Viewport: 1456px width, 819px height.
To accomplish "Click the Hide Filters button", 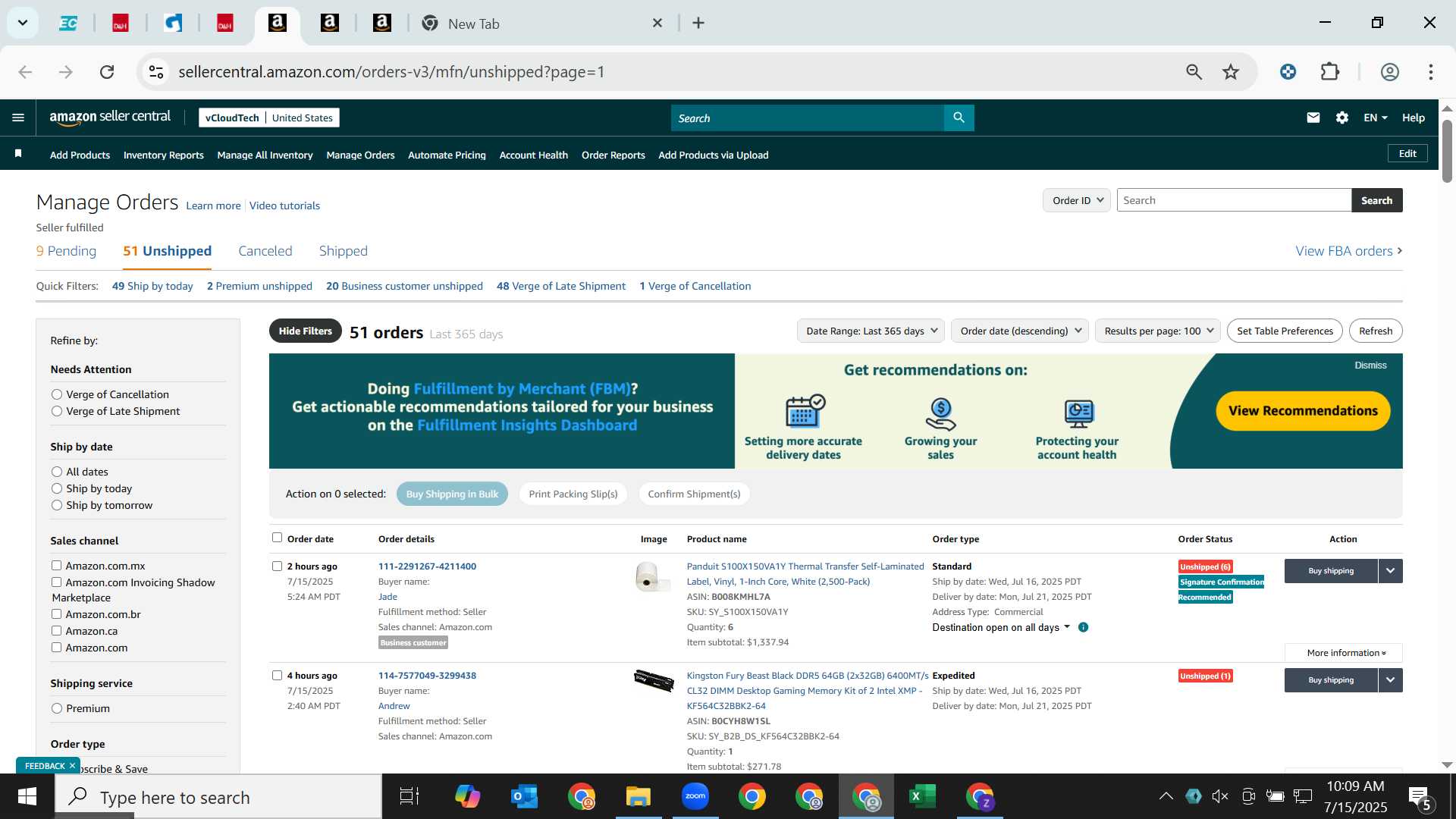I will [x=305, y=331].
